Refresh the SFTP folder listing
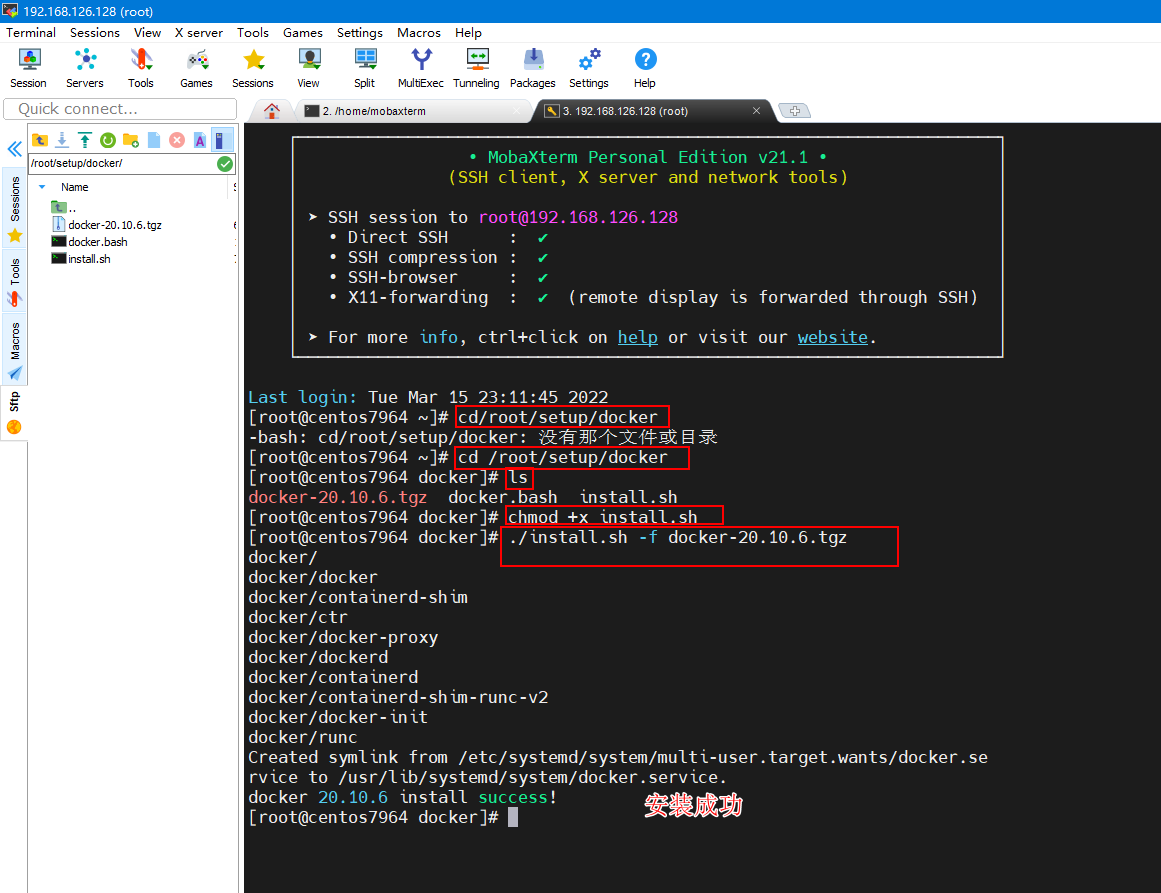Image resolution: width=1161 pixels, height=893 pixels. [108, 140]
